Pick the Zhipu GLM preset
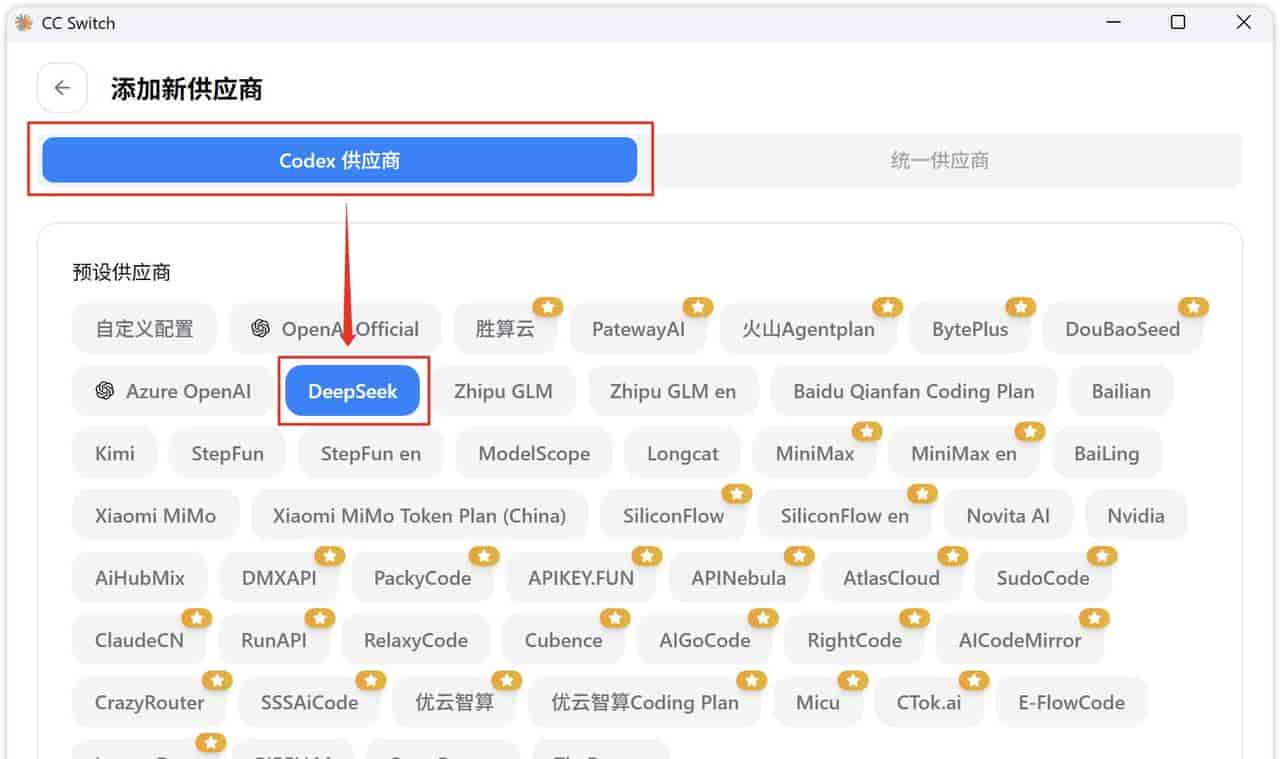 click(x=503, y=391)
